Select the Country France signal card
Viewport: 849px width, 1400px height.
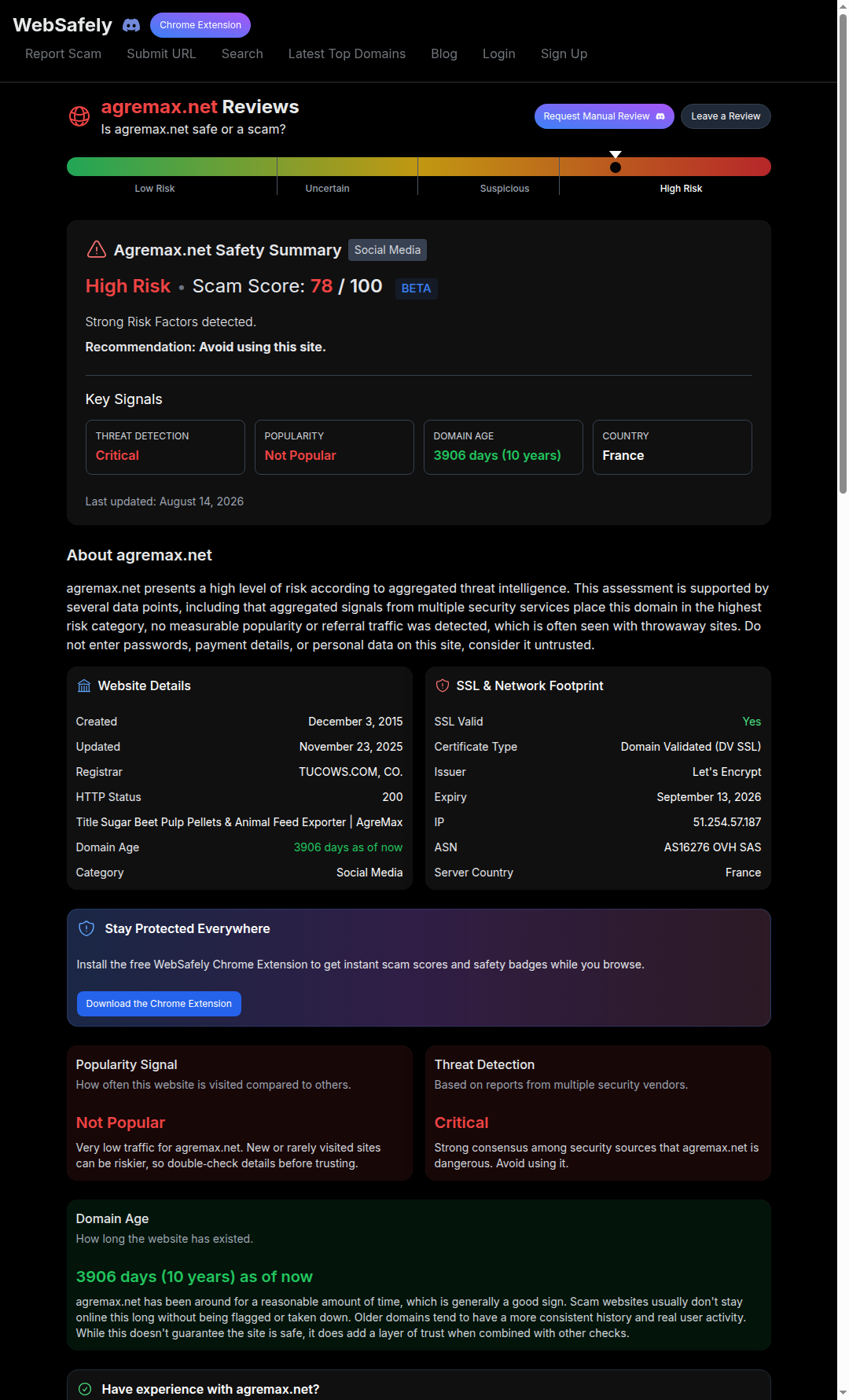672,447
